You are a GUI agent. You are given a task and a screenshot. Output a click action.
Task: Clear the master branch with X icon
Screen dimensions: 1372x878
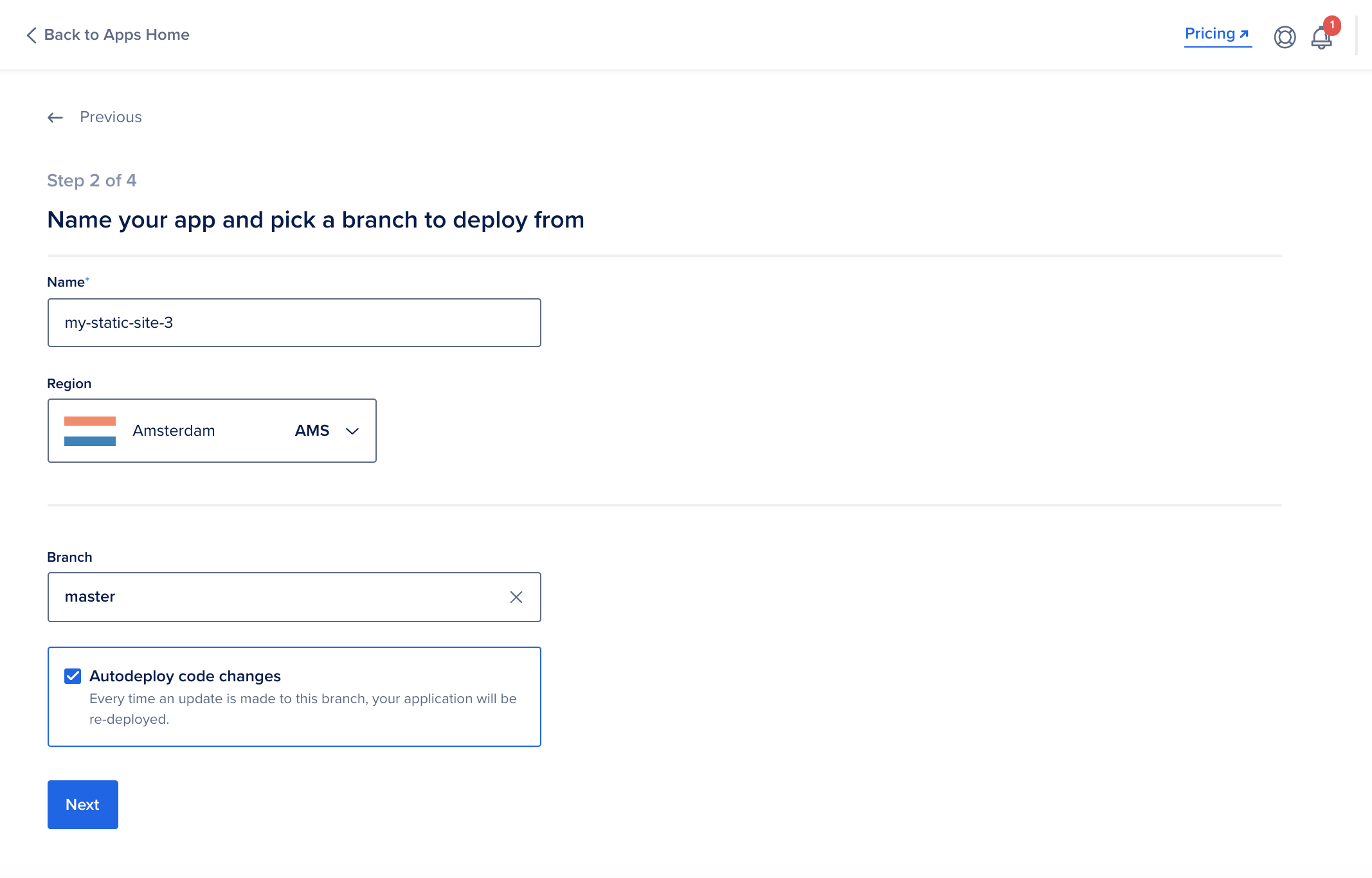click(x=516, y=597)
